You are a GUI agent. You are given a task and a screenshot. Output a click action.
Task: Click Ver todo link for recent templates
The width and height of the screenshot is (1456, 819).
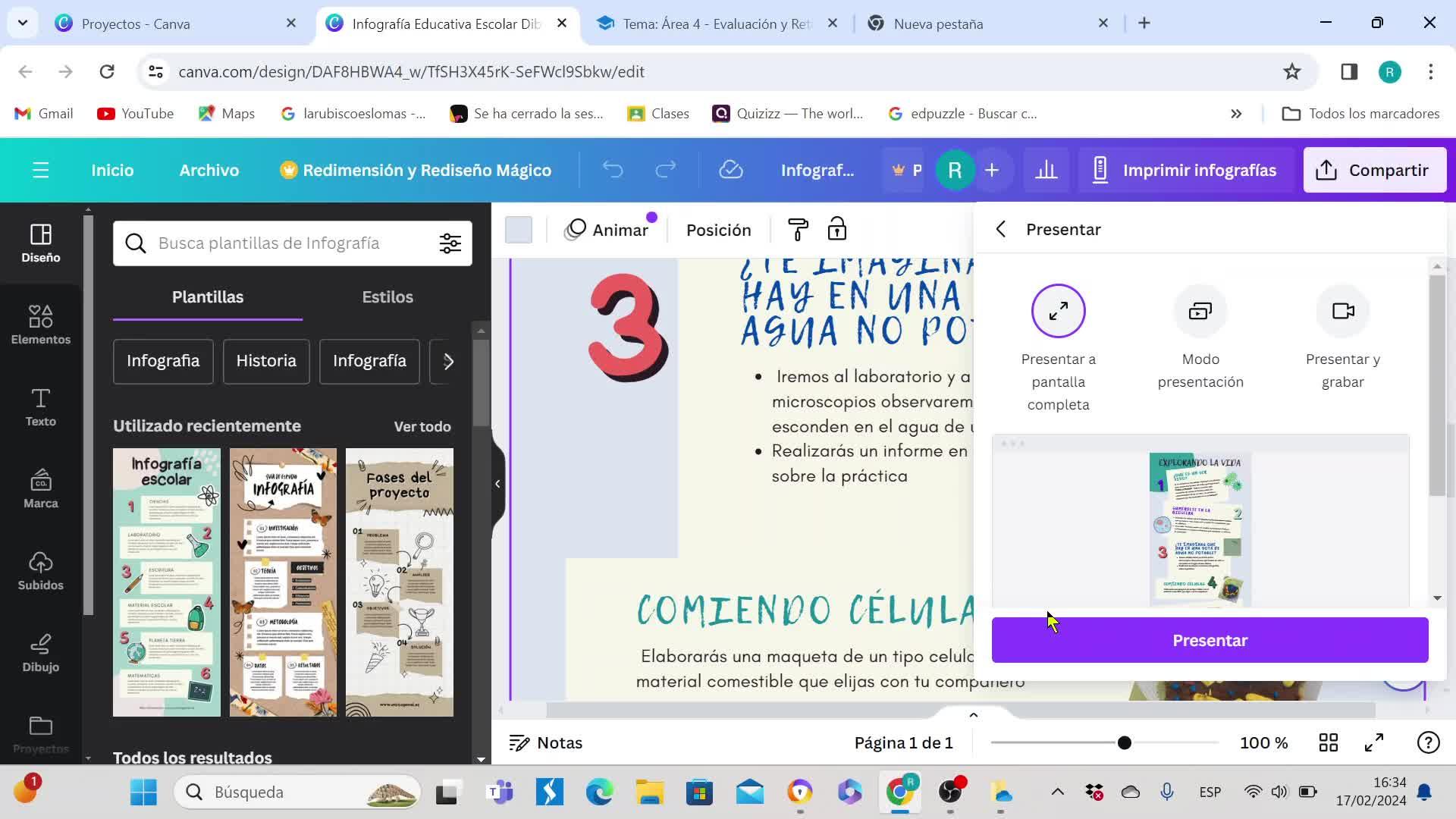[422, 426]
